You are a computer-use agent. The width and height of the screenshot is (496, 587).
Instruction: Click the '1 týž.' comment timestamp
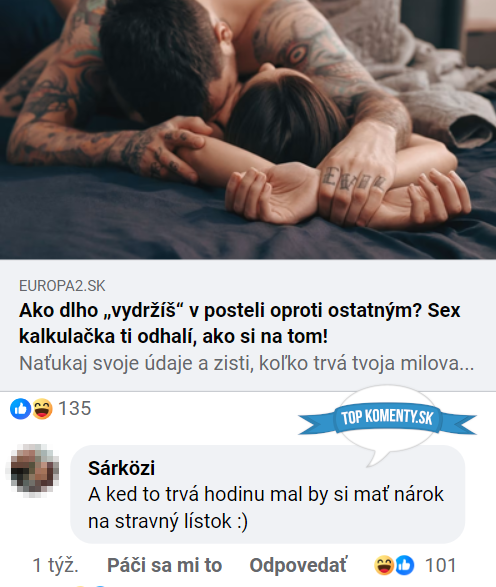pyautogui.click(x=55, y=565)
